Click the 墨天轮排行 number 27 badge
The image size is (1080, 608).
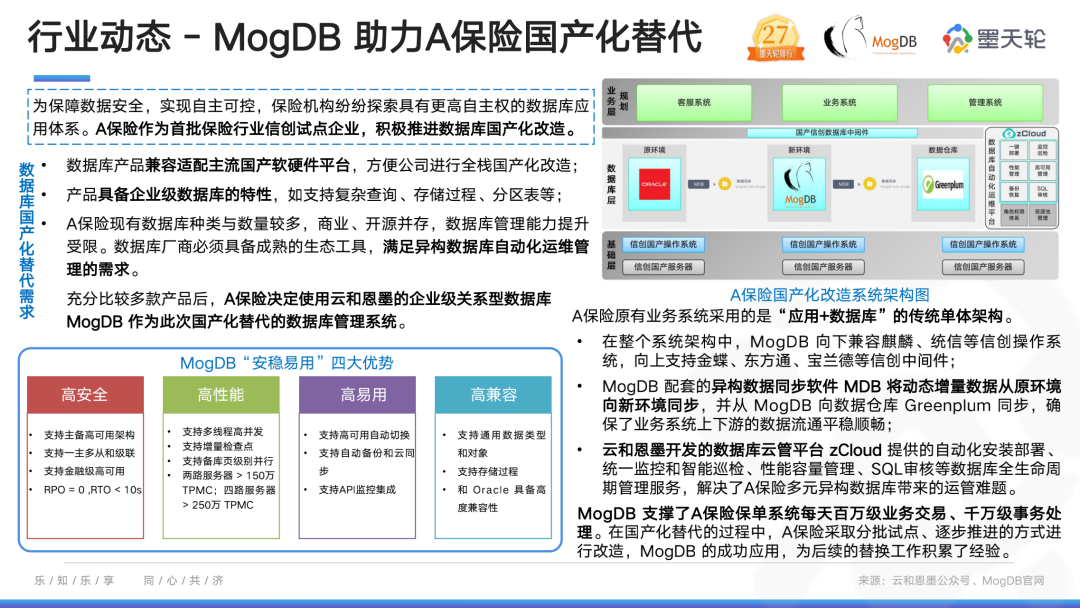click(x=776, y=38)
